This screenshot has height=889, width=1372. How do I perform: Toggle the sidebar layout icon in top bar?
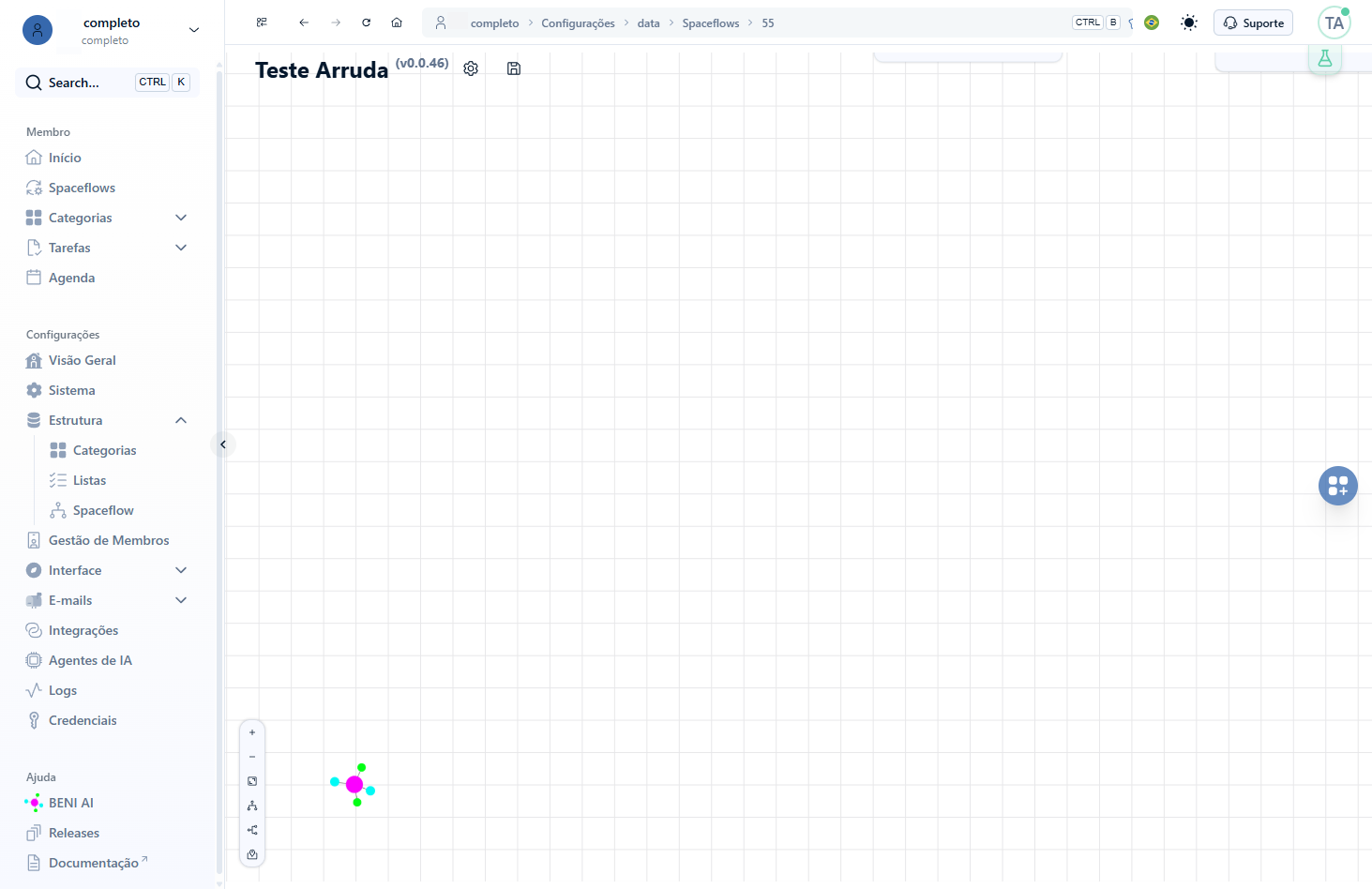(262, 23)
